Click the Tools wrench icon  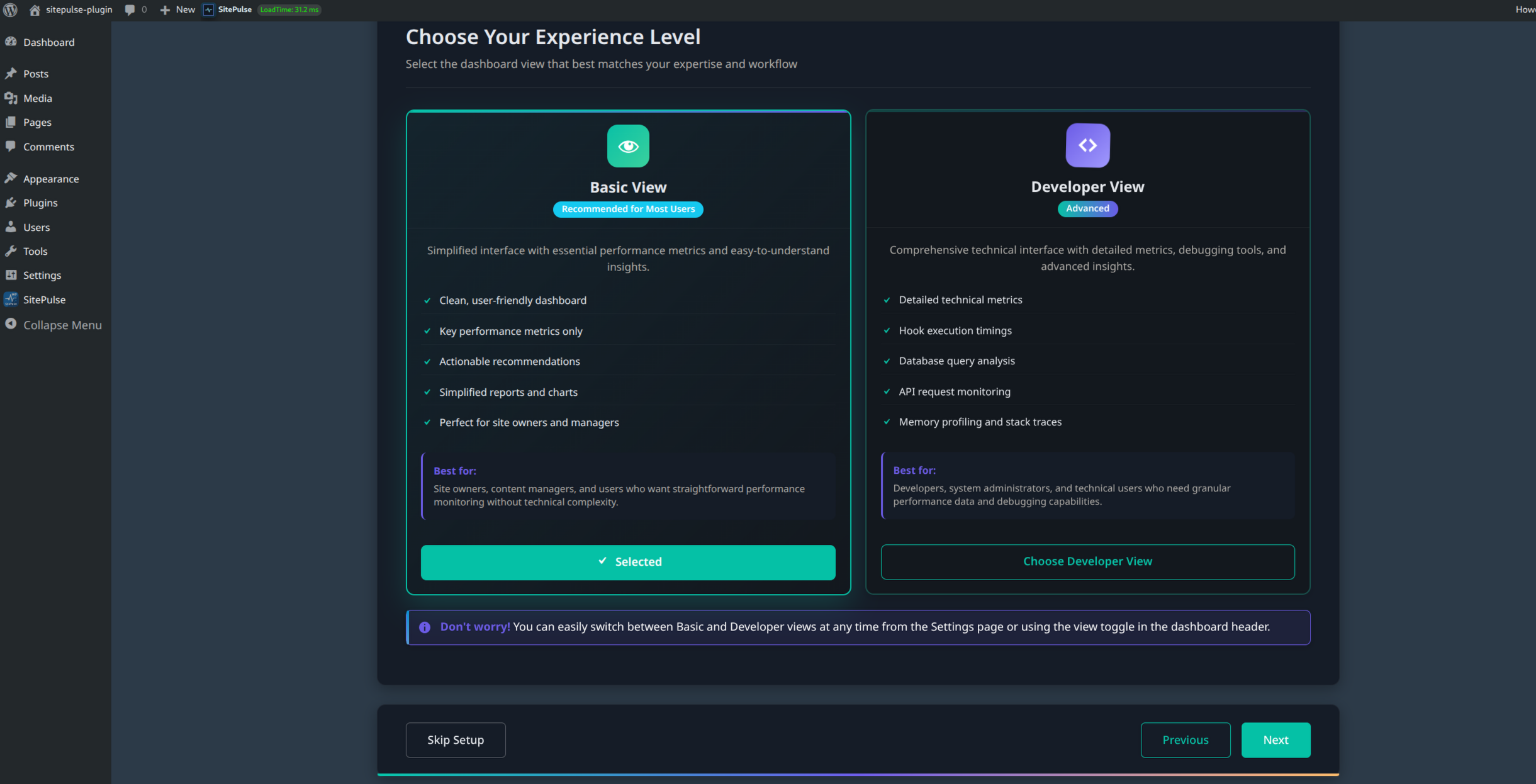(12, 251)
